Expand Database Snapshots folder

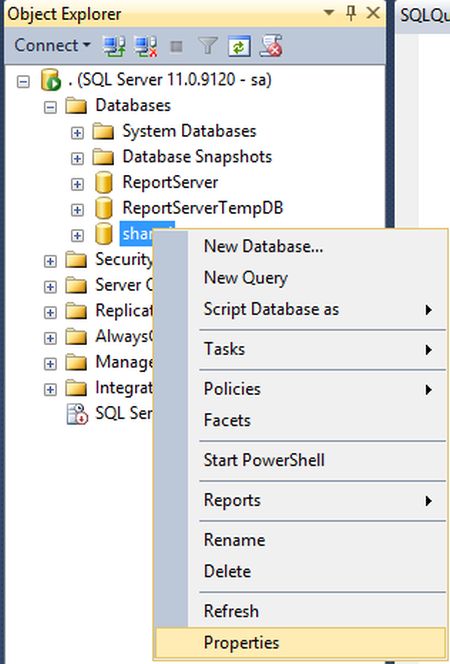tap(77, 158)
